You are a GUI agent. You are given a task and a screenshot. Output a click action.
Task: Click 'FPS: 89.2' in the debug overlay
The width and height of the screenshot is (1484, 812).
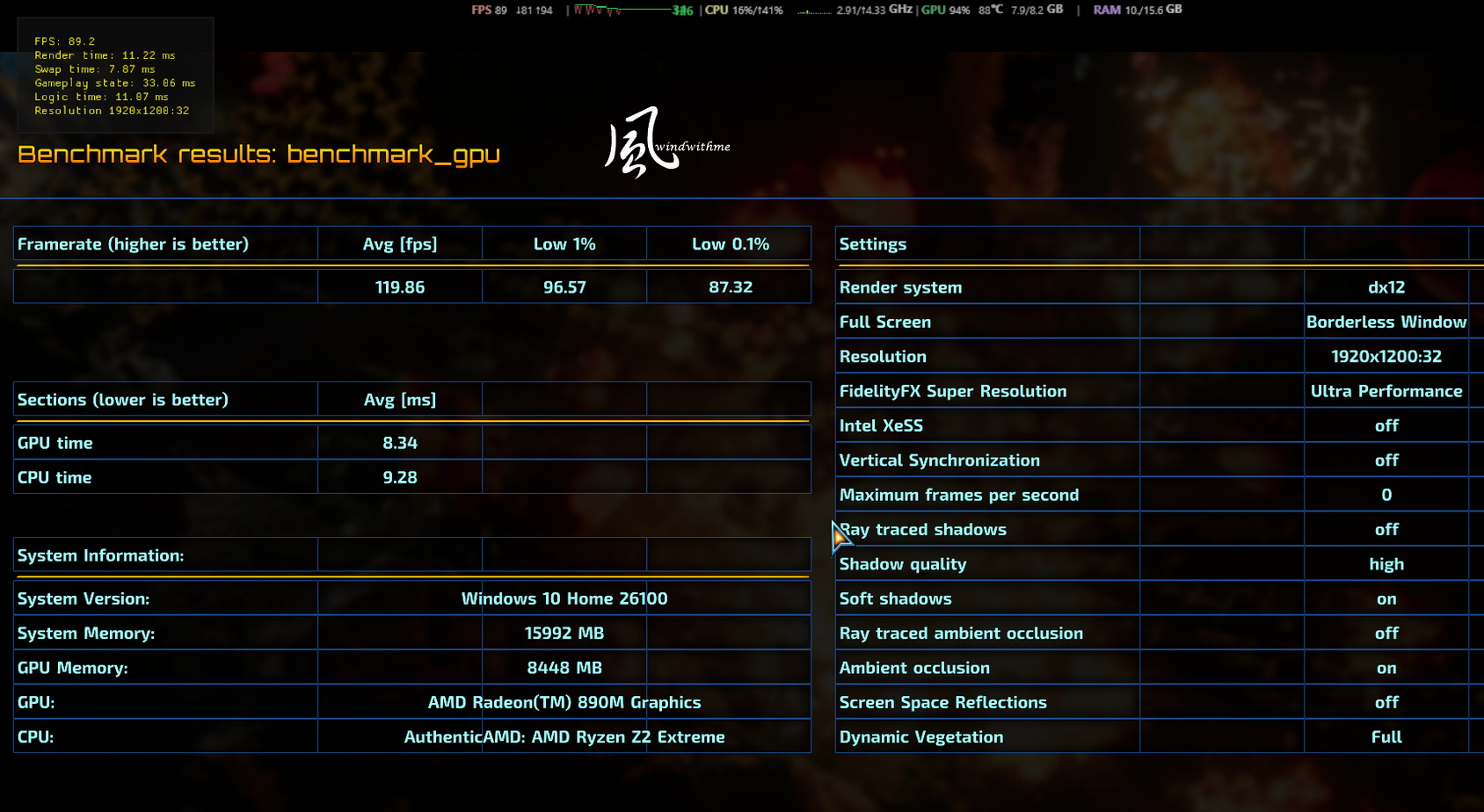pyautogui.click(x=65, y=41)
